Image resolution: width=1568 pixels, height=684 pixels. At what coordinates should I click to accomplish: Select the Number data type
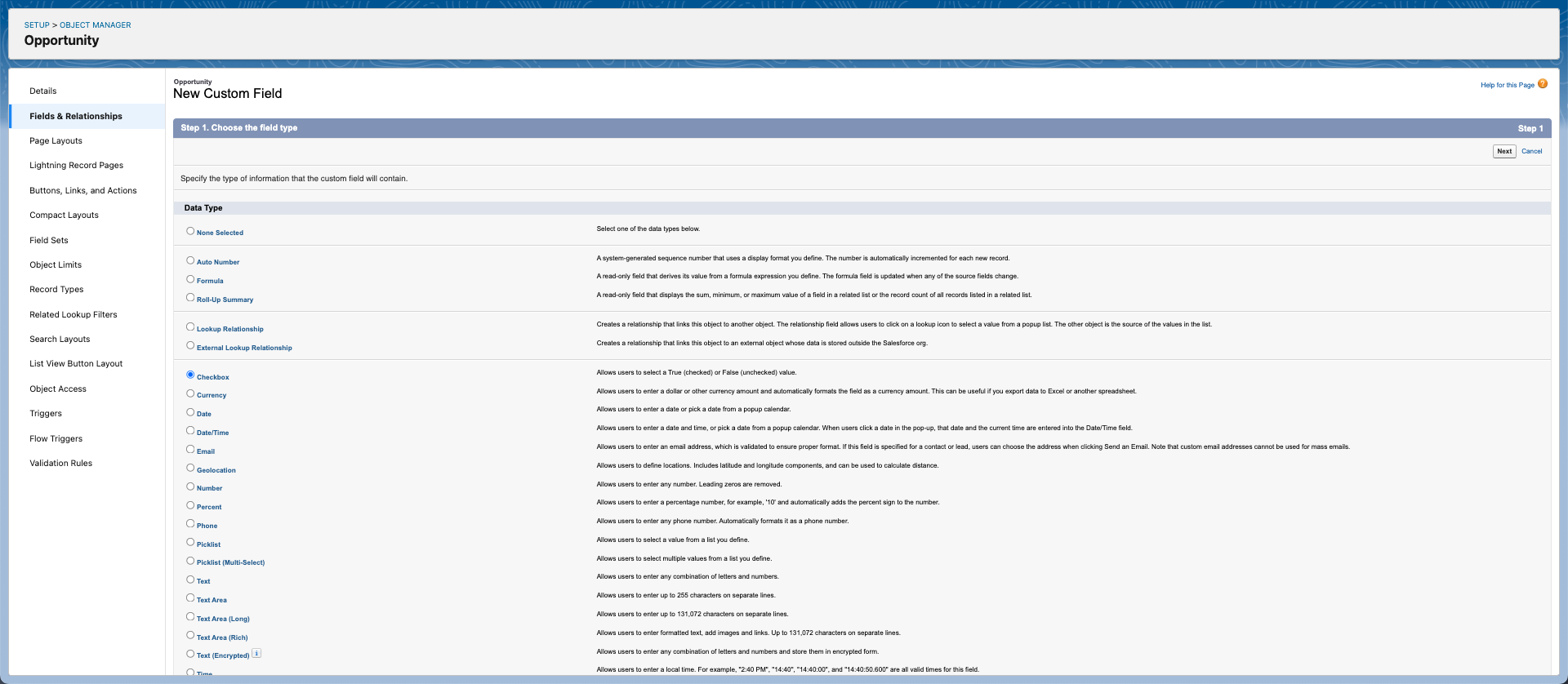pyautogui.click(x=190, y=486)
